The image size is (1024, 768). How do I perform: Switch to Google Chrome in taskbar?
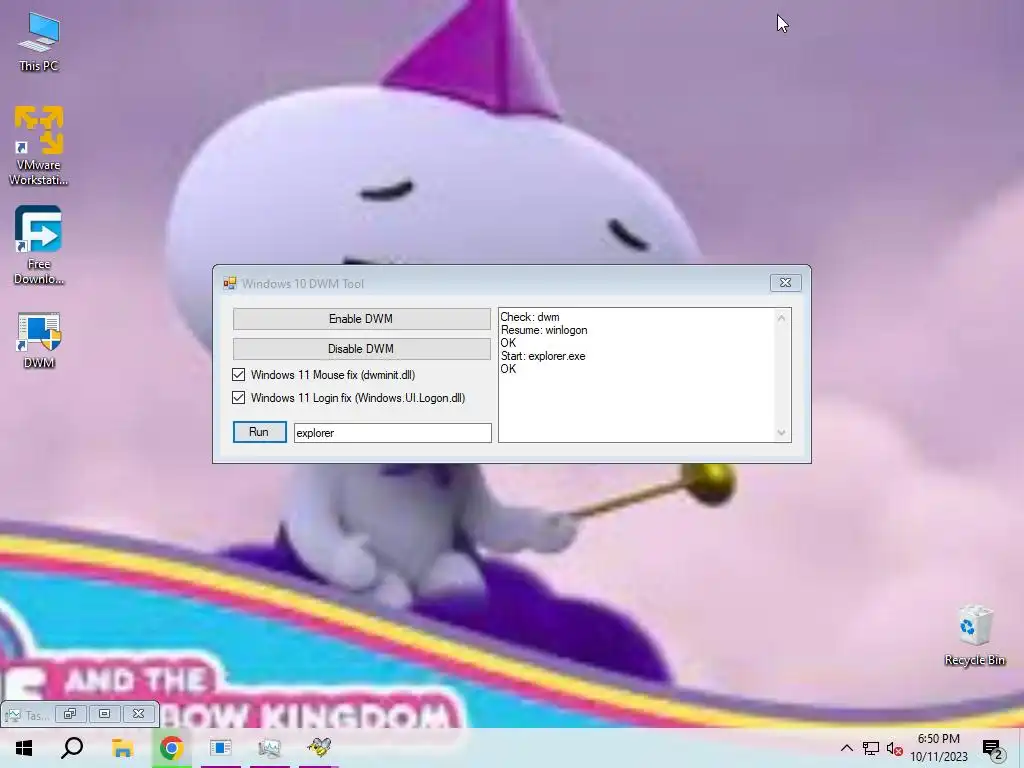pos(171,748)
